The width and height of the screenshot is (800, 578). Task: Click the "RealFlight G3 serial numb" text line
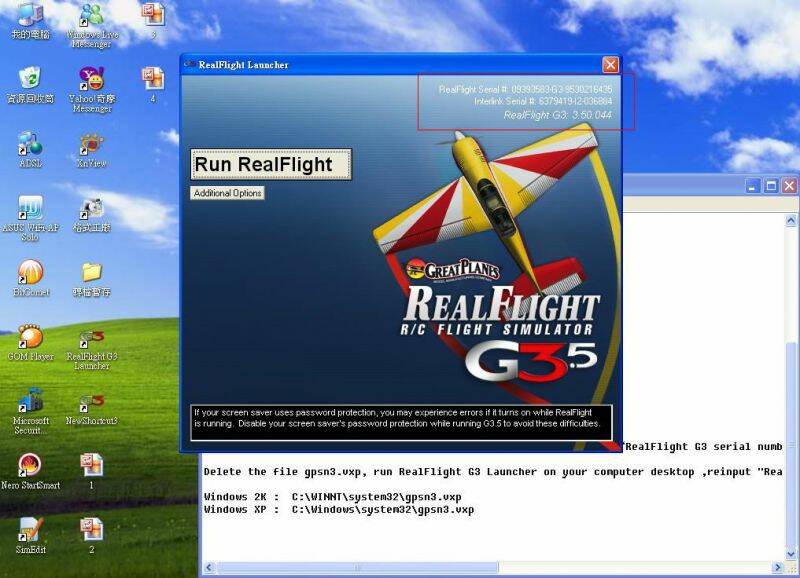pos(703,447)
